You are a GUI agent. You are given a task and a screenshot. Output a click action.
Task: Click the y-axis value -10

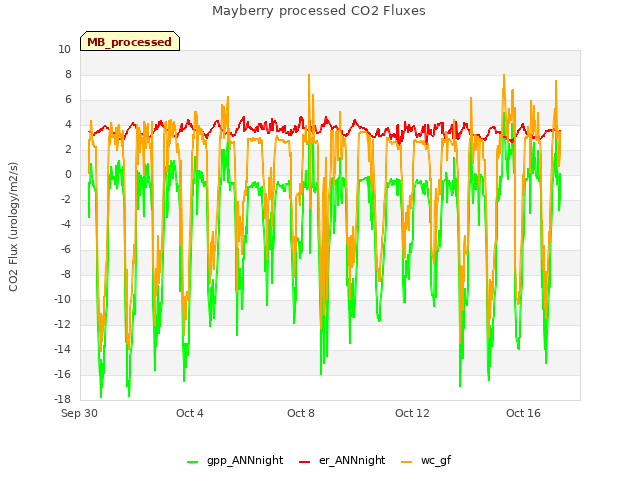pos(63,300)
